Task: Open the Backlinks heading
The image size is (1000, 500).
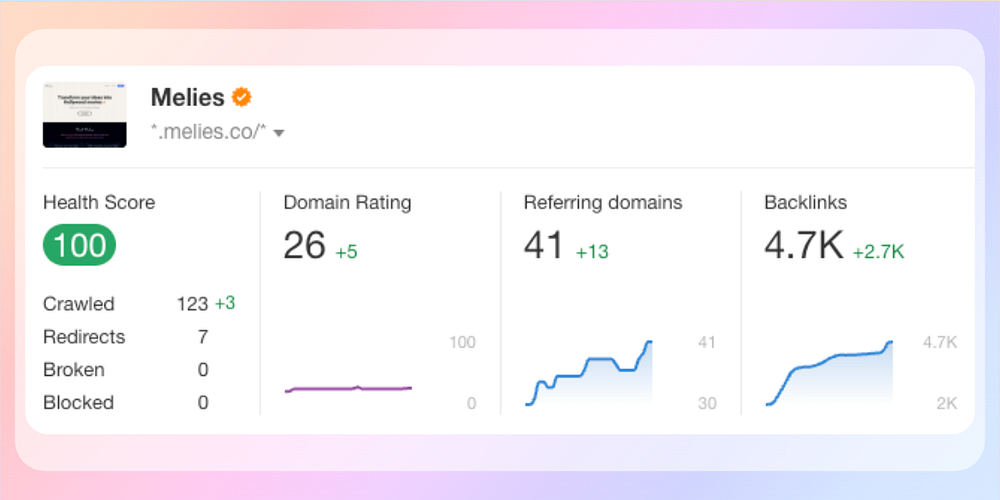Action: click(x=805, y=203)
